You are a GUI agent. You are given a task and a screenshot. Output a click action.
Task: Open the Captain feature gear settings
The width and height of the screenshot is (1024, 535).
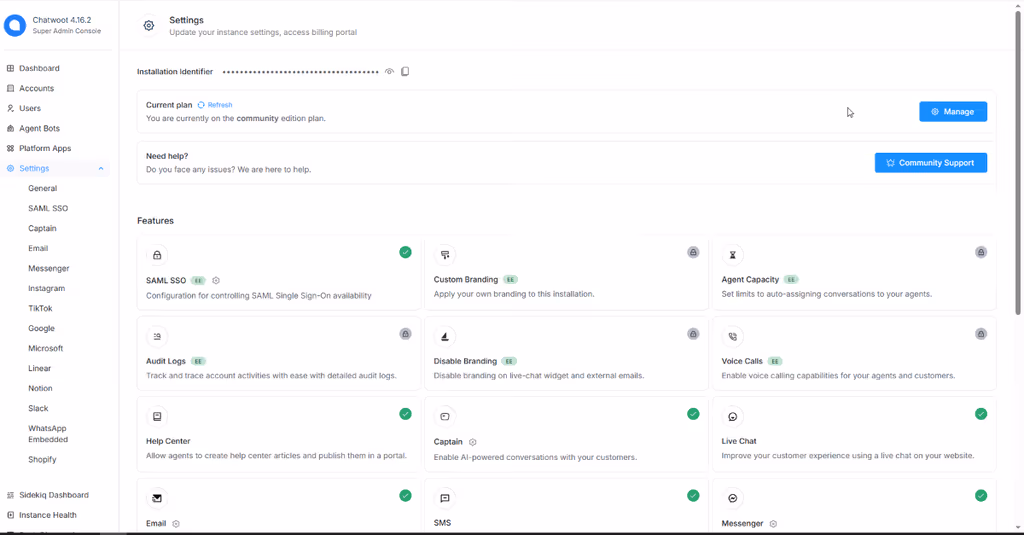coord(473,442)
